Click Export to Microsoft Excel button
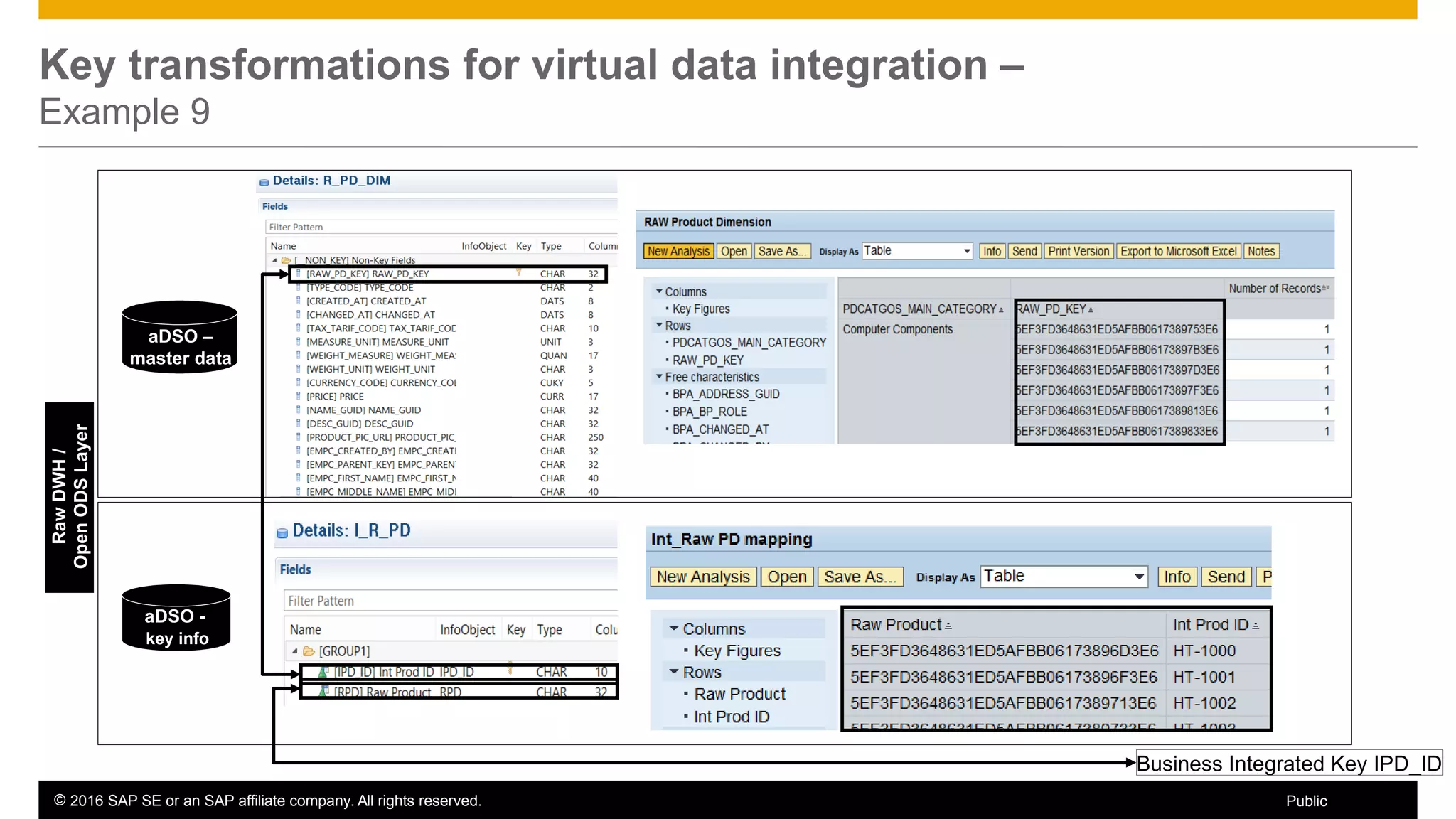Image resolution: width=1456 pixels, height=819 pixels. (1179, 251)
